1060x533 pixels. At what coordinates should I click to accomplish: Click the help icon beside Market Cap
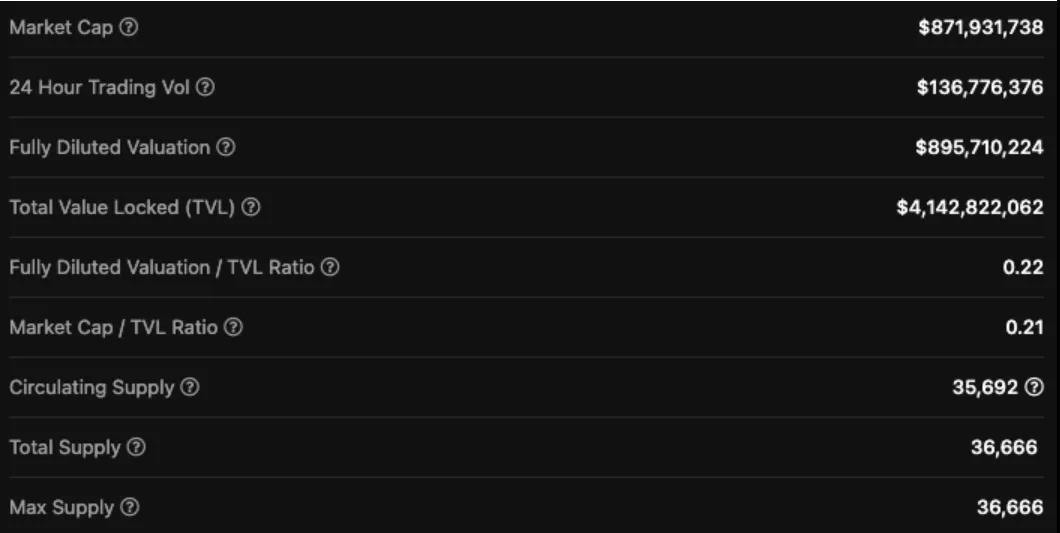coord(128,28)
